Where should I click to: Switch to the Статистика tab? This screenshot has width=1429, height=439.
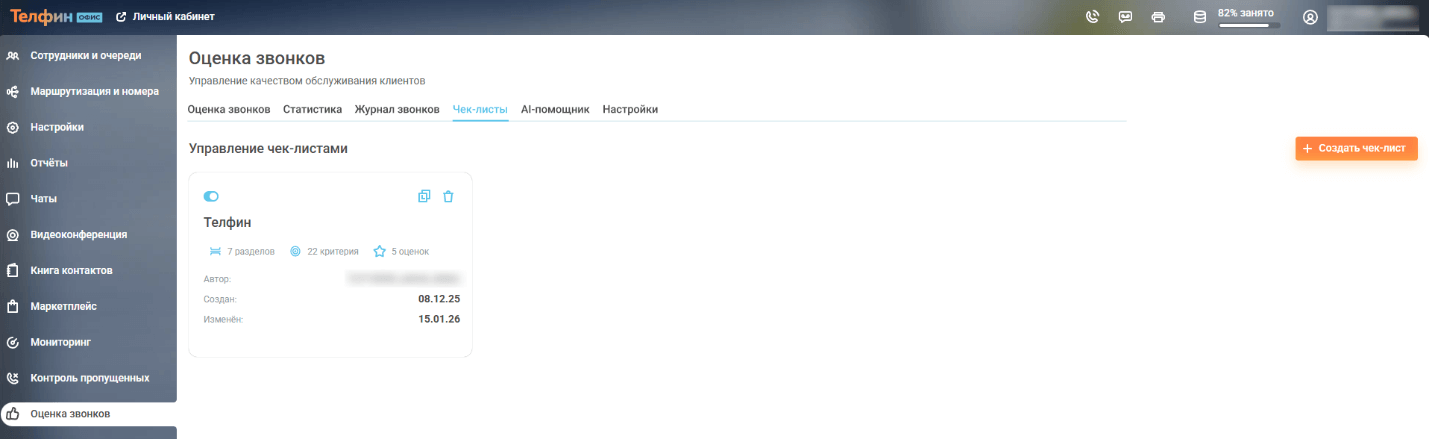pyautogui.click(x=312, y=109)
